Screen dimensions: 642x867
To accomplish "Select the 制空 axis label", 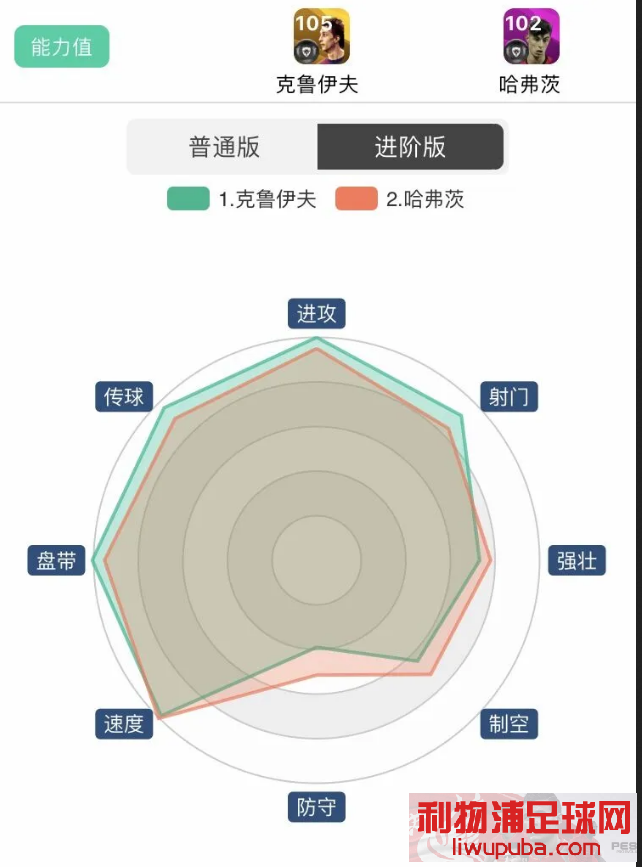I will pyautogui.click(x=509, y=724).
